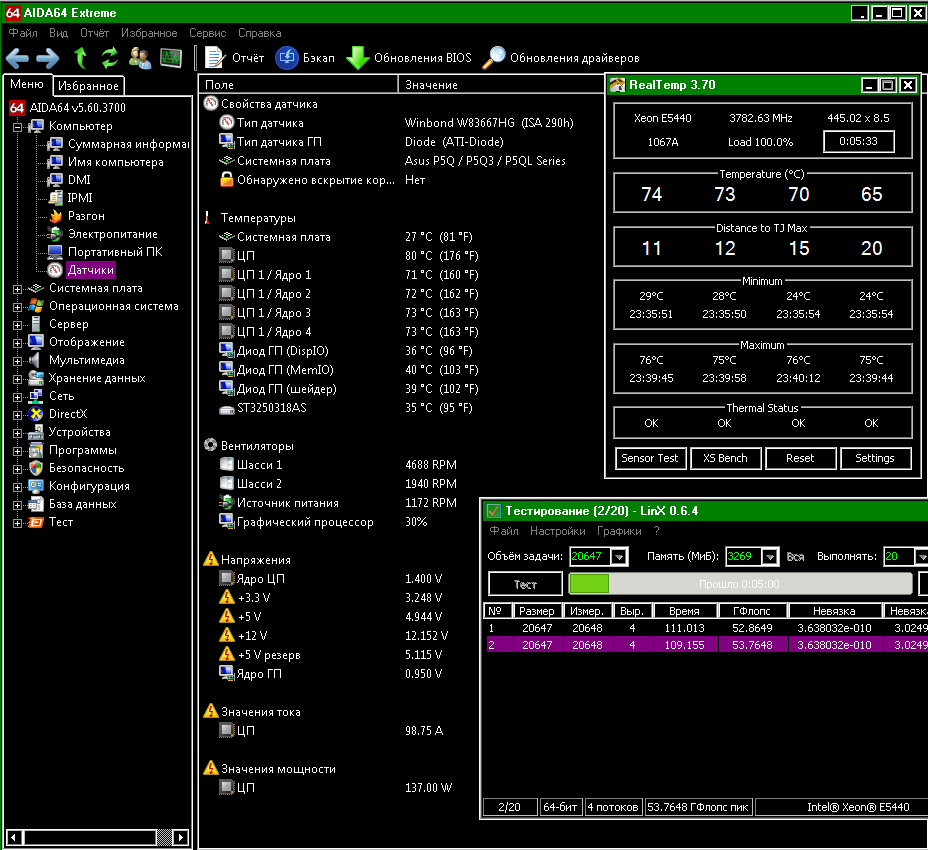Viewport: 928px width, 850px height.
Task: Click the Обновления BIOS download icon
Action: 357,58
